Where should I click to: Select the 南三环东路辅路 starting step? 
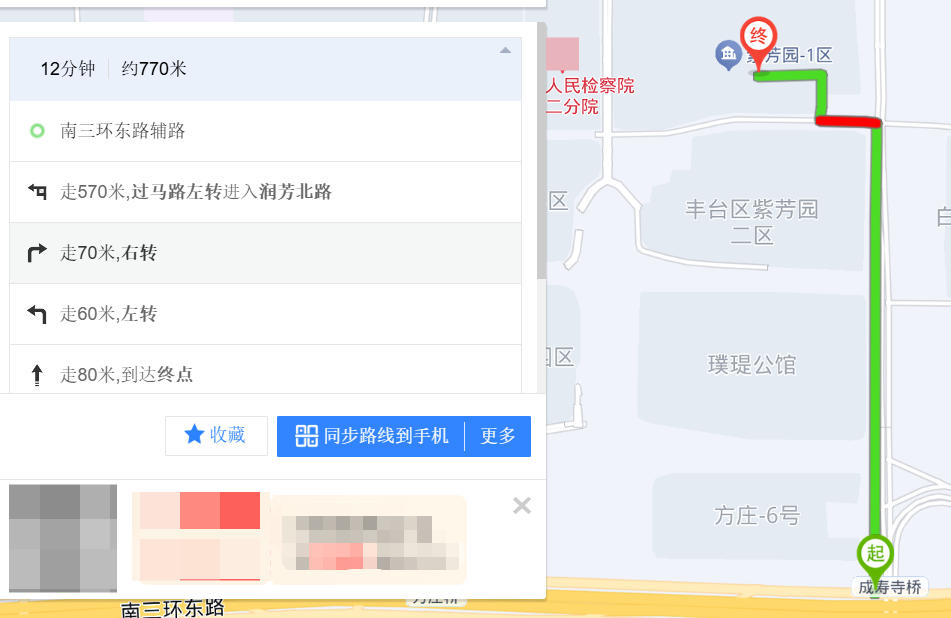point(123,131)
